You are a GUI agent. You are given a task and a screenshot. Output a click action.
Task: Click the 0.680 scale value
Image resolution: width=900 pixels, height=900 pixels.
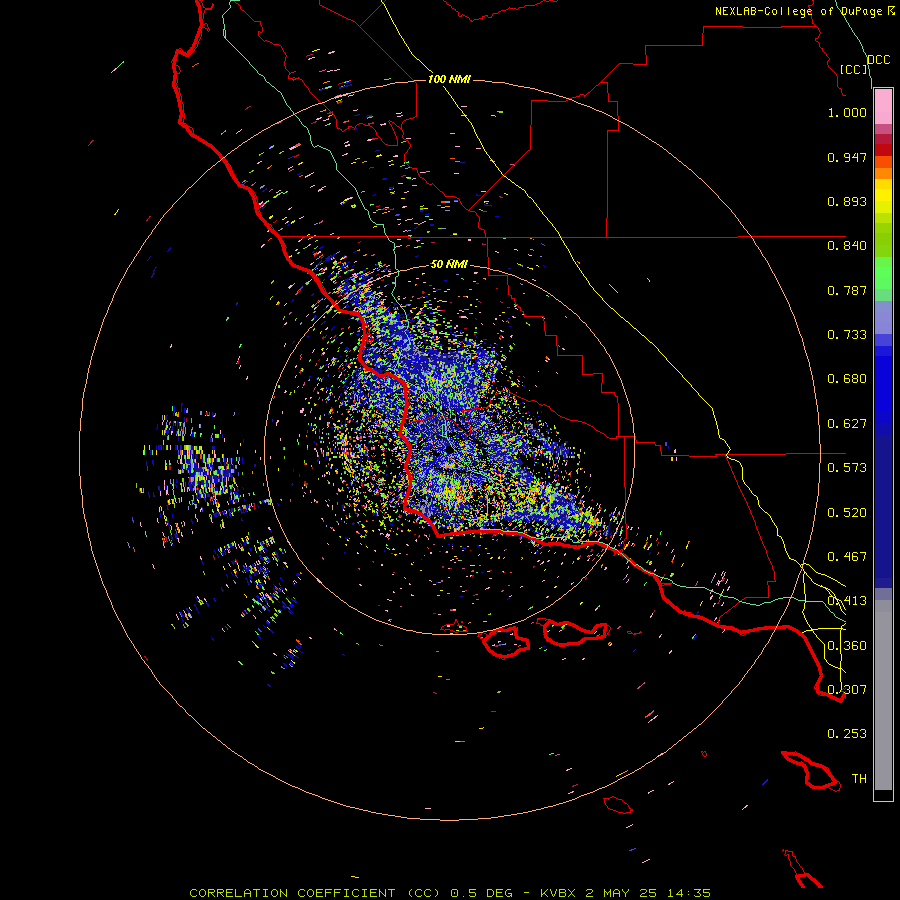[847, 379]
